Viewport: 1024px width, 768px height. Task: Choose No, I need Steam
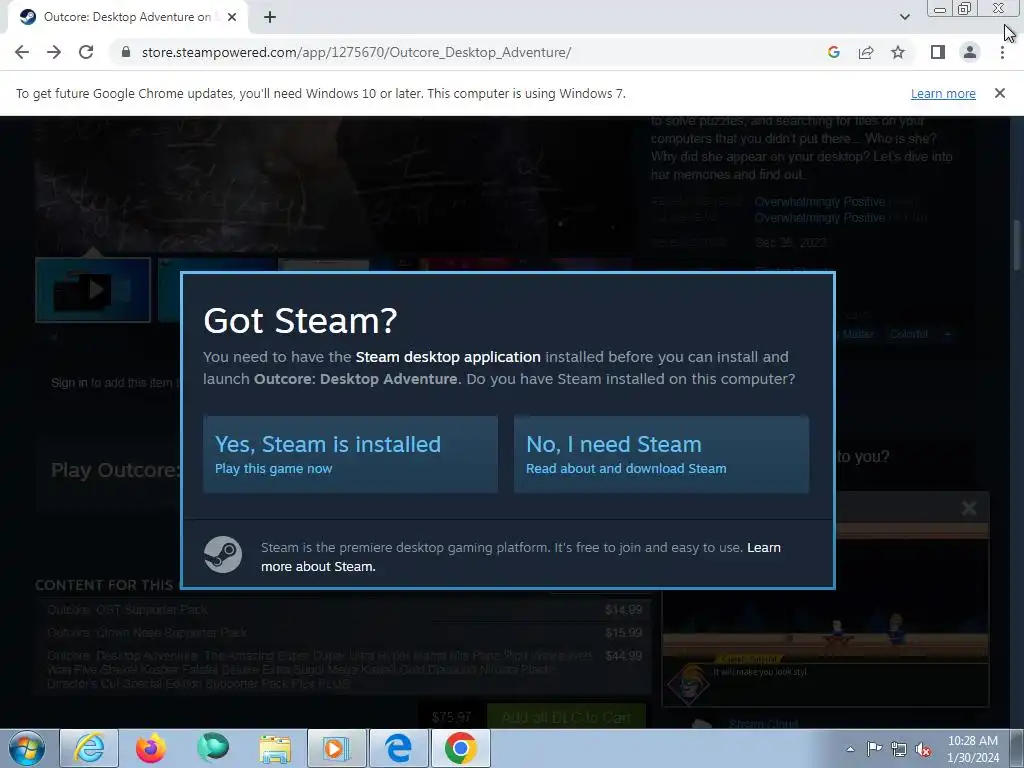click(661, 455)
